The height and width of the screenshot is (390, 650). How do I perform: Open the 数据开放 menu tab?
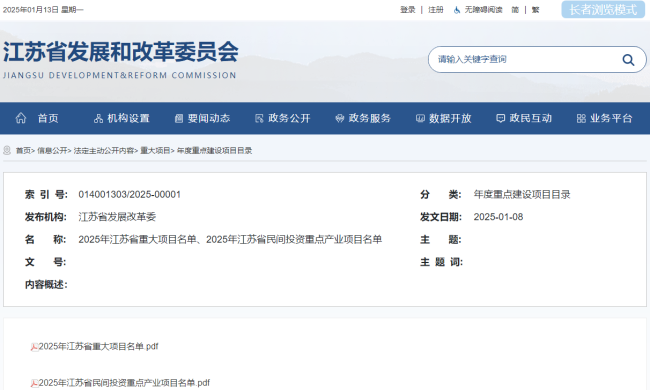[444, 119]
